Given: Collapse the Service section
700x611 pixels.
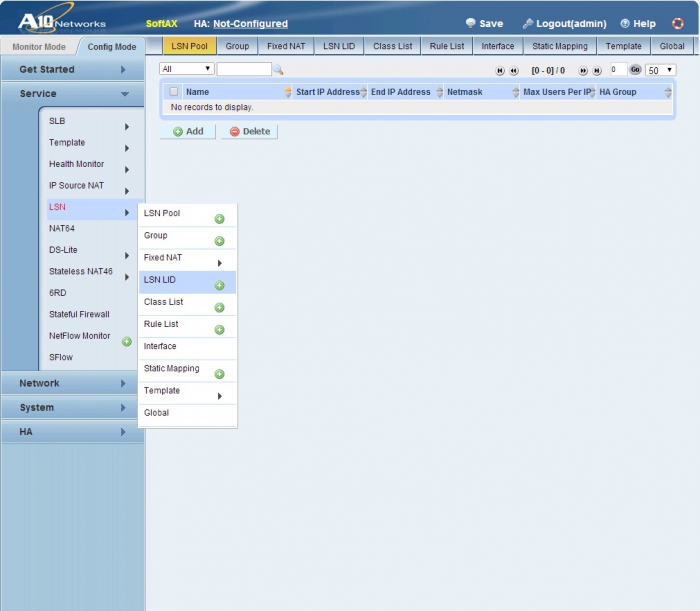Looking at the screenshot, I should (73, 94).
